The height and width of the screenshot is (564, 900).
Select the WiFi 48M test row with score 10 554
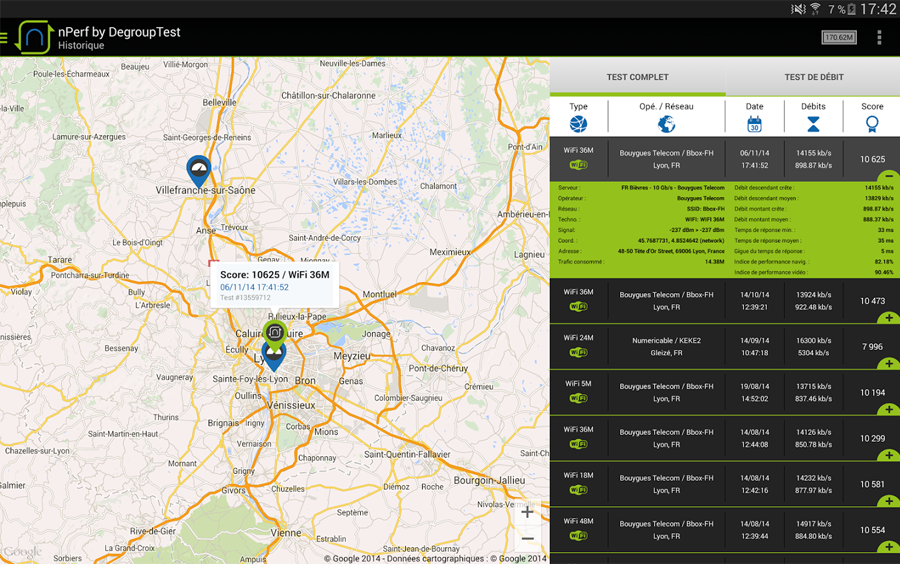pyautogui.click(x=724, y=530)
